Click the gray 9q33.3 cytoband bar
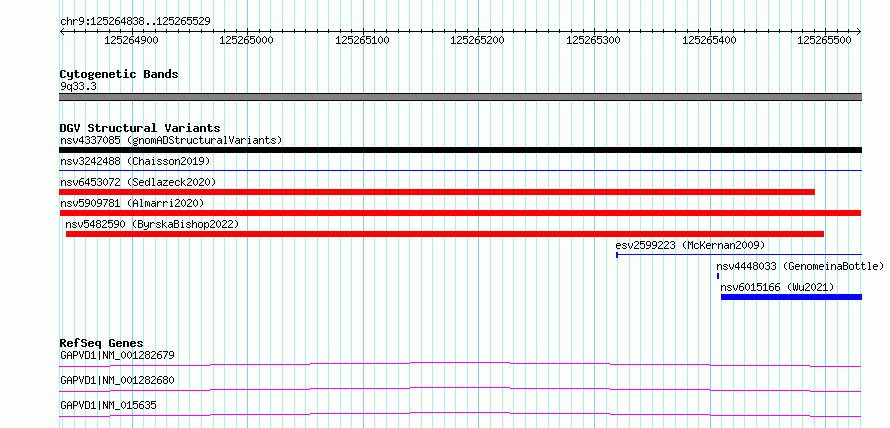Screen dimensions: 890x428 (x=460, y=97)
